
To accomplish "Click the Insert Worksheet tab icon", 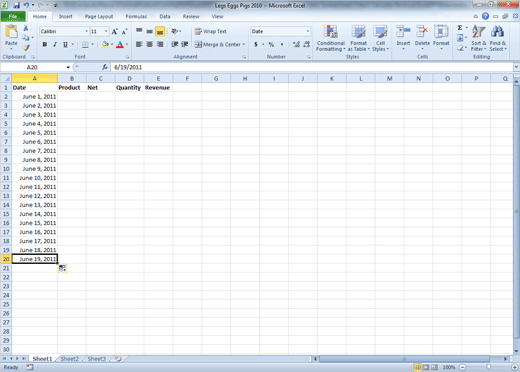I will [x=118, y=359].
